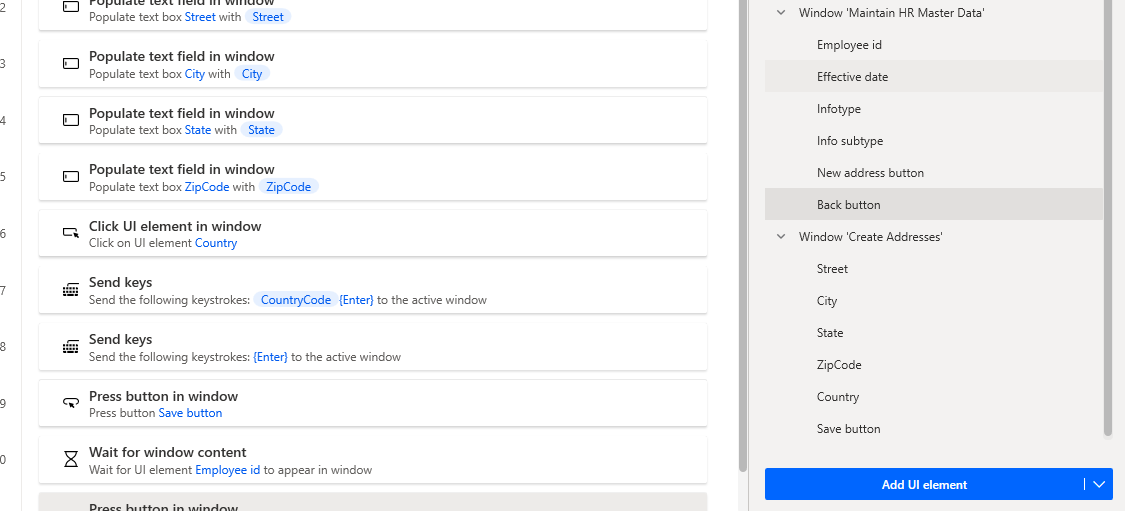1125x511 pixels.
Task: Collapse the Window 'Maintain HR Master Data' group
Action: point(781,13)
